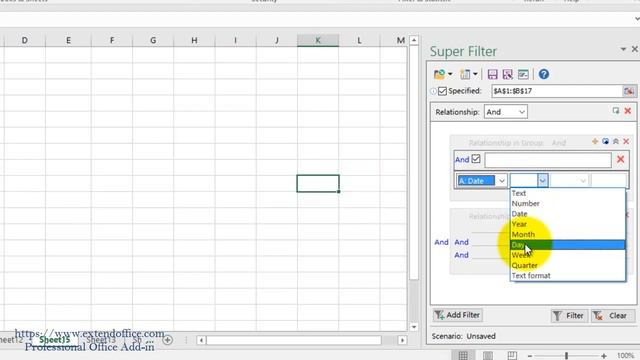Choose Text format from the filter type list
This screenshot has width=640, height=360.
click(x=567, y=276)
